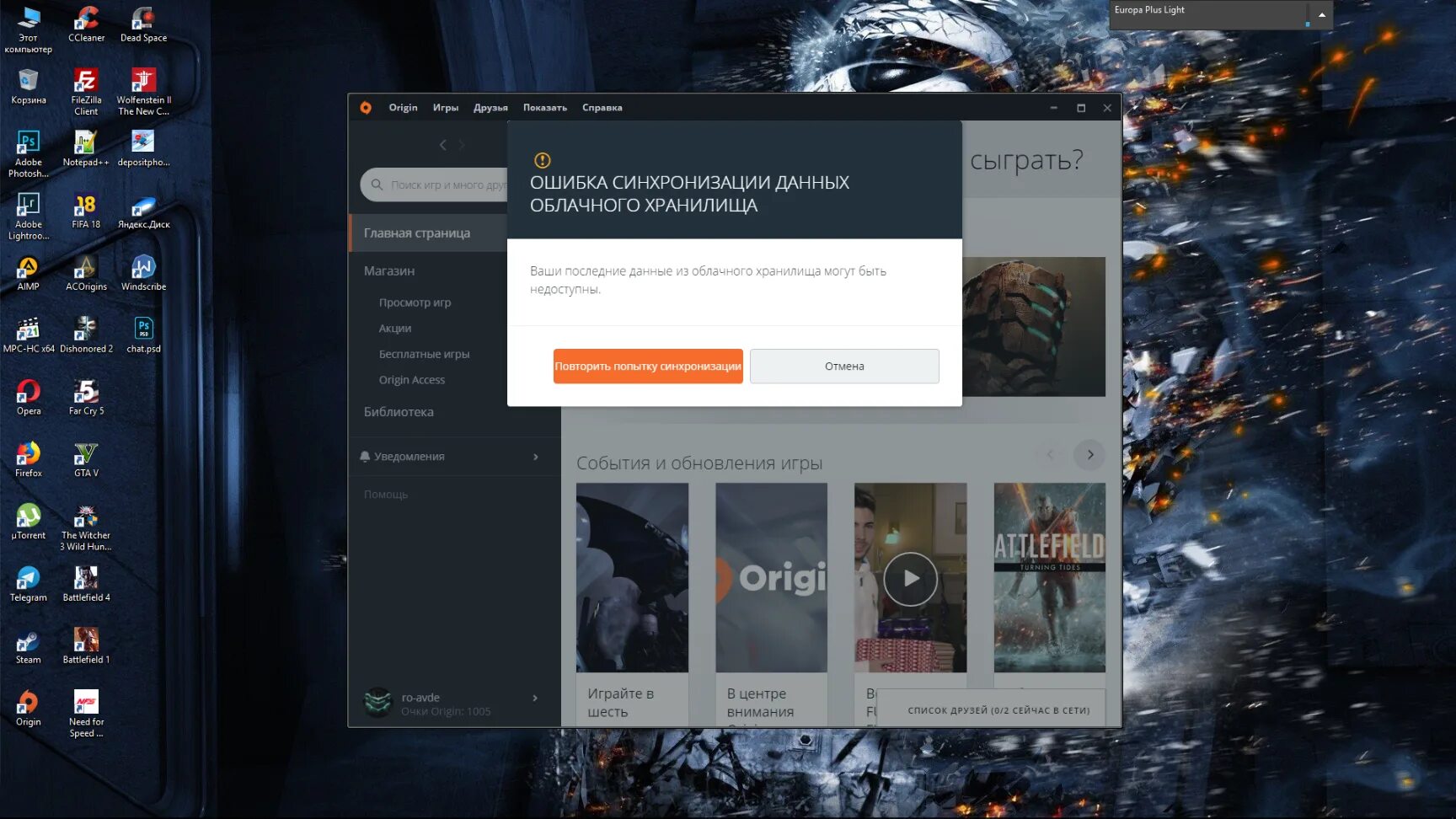Click Повторить попытку синхронизации button

coord(648,367)
